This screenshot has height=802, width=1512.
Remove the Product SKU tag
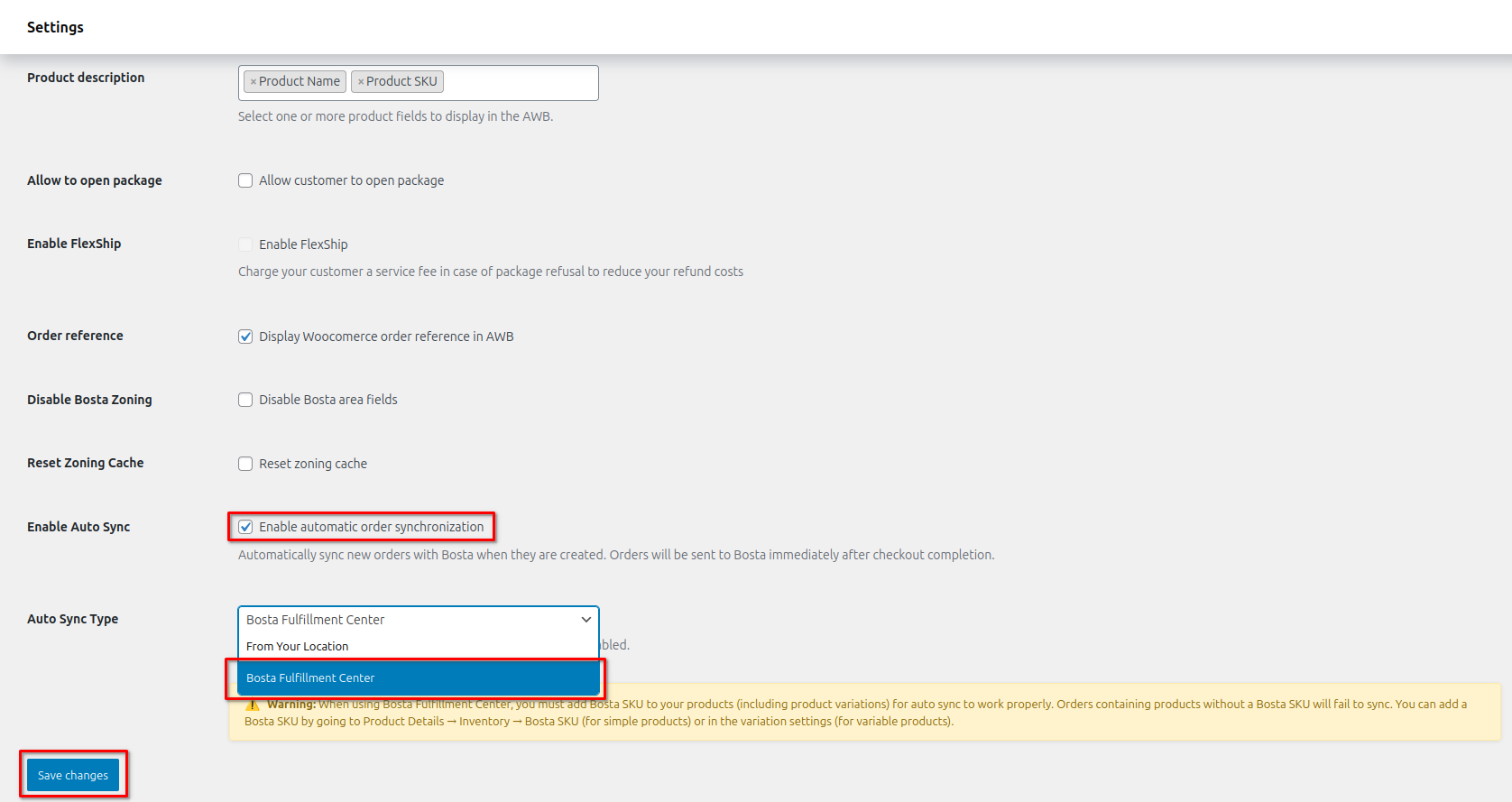(x=361, y=82)
